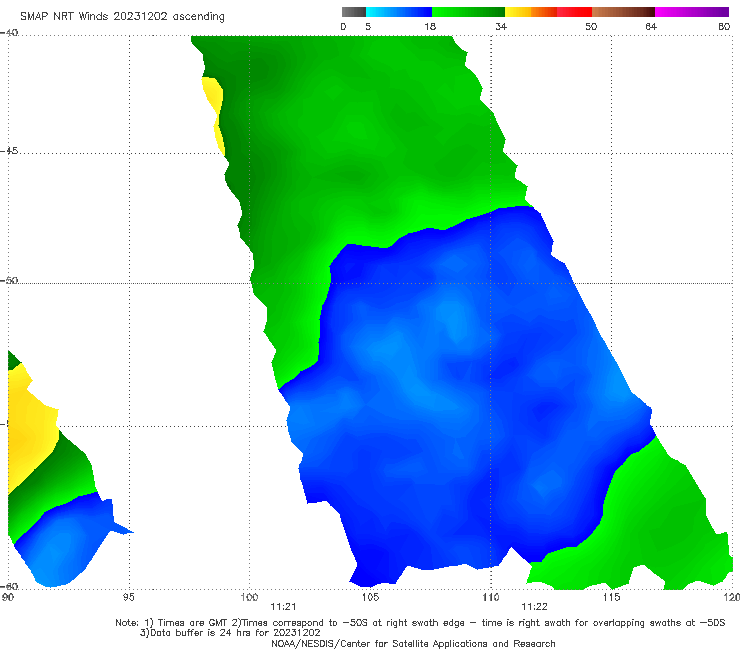740x650 pixels.
Task: Click the note '3)Data buffer is 24 hrs'
Action: click(x=230, y=633)
